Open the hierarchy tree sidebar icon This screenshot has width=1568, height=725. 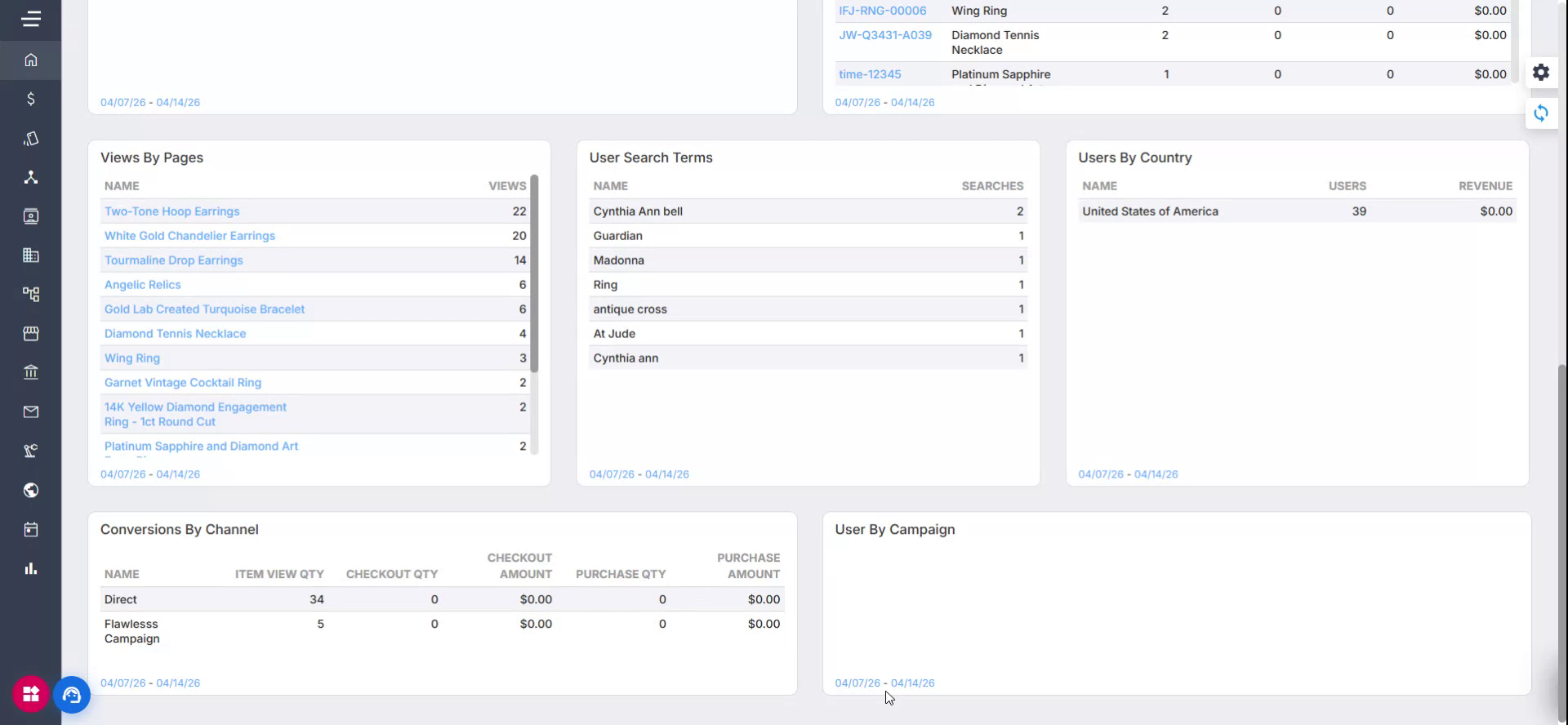31,294
